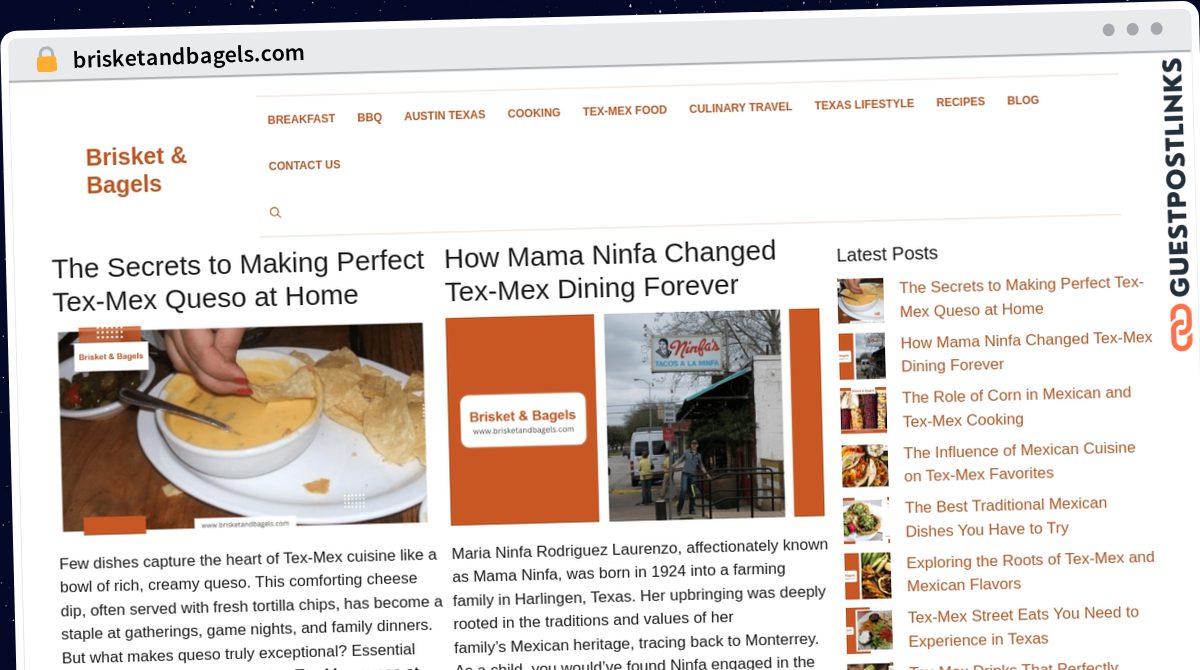Open the Breakfast menu item
Image resolution: width=1200 pixels, height=670 pixels.
[x=301, y=119]
